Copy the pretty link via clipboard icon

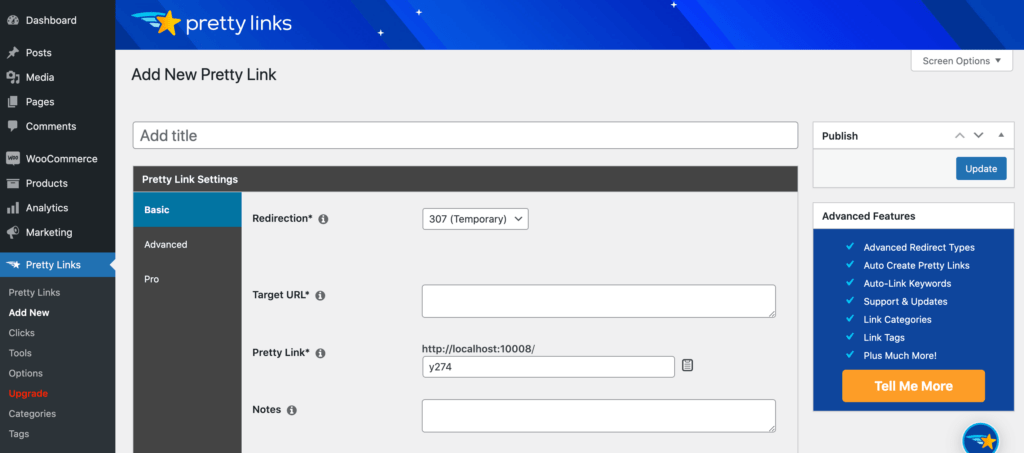687,366
